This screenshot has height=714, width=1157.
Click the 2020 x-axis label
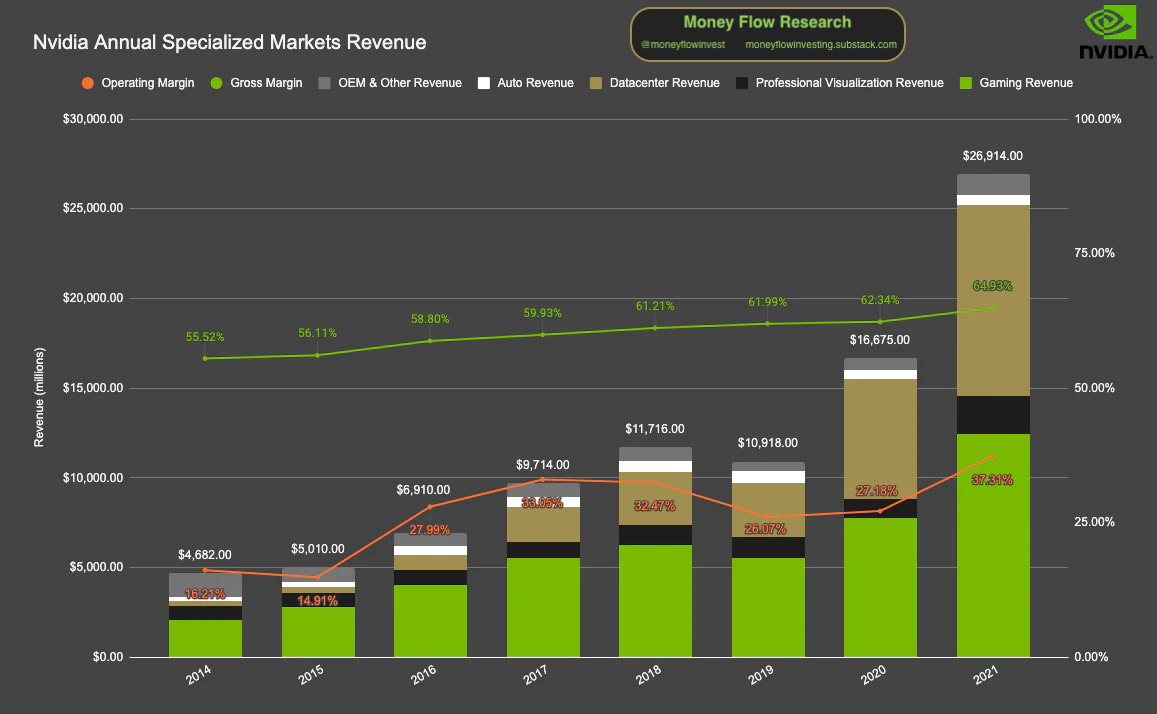(873, 675)
